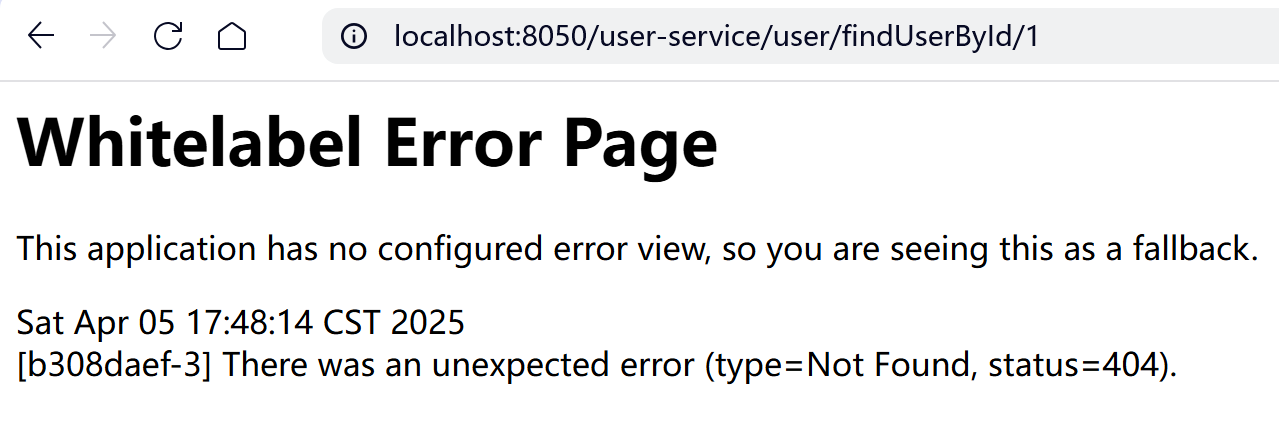The image size is (1279, 421).
Task: Go back using the browser back arrow
Action: pos(41,37)
